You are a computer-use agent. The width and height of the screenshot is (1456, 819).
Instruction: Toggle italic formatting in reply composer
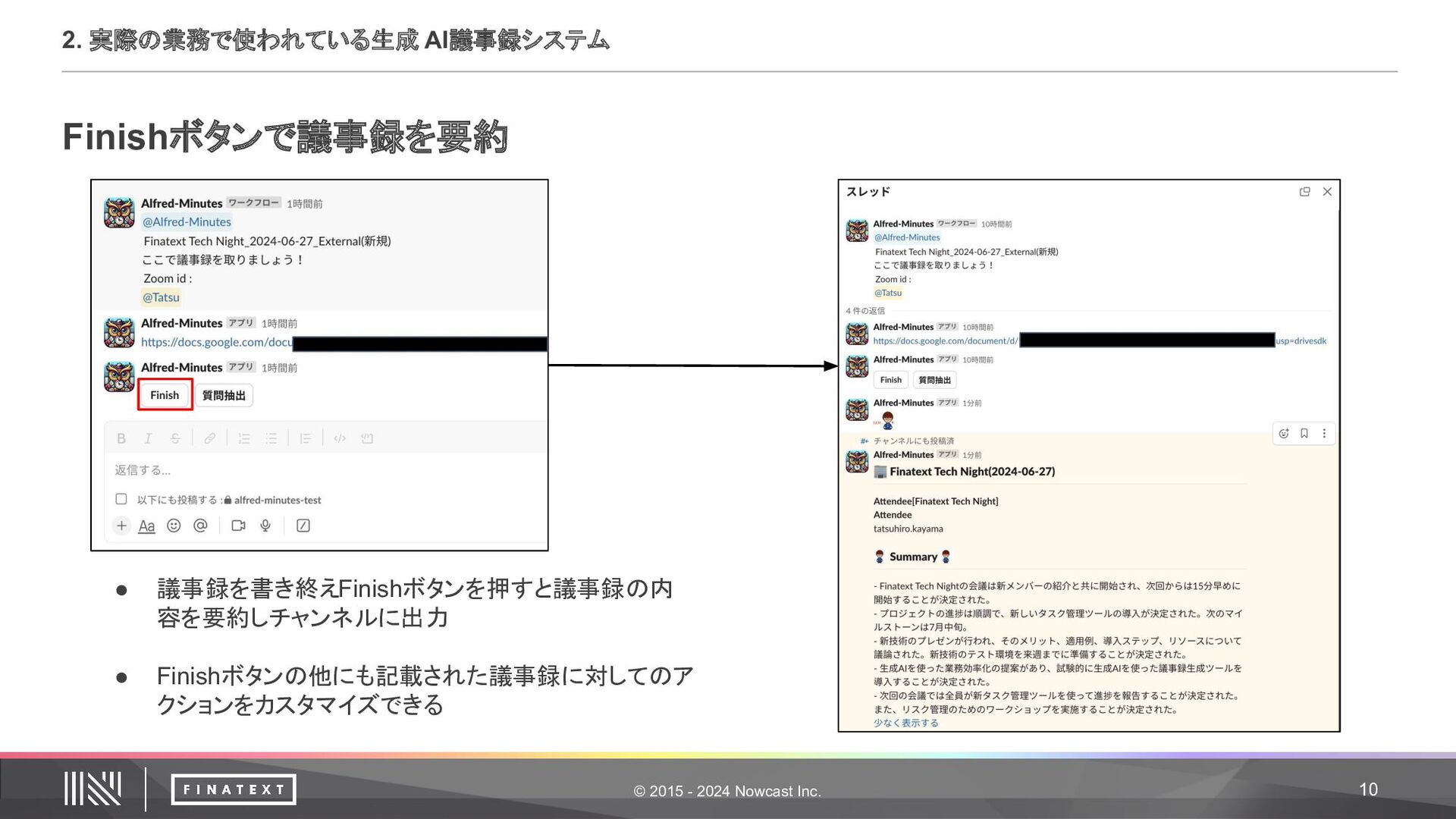(x=148, y=438)
